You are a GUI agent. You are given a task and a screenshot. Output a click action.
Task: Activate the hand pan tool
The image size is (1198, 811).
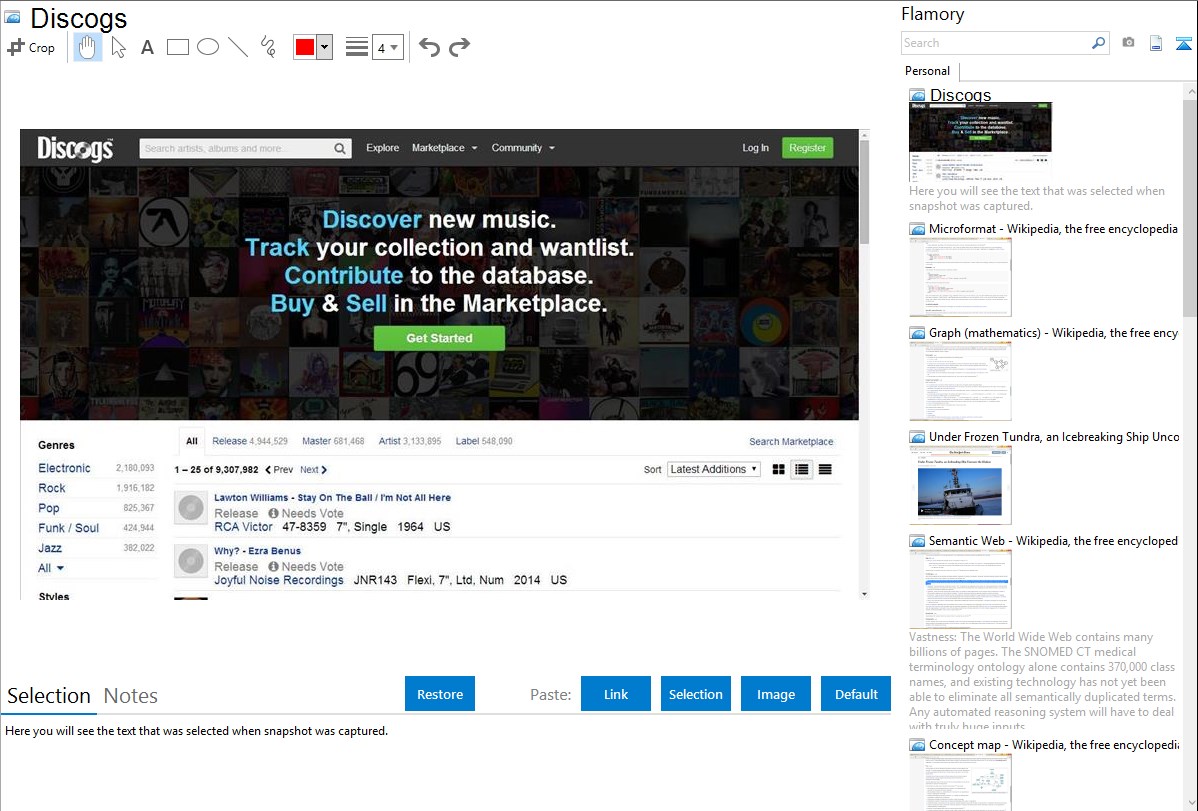(x=87, y=47)
